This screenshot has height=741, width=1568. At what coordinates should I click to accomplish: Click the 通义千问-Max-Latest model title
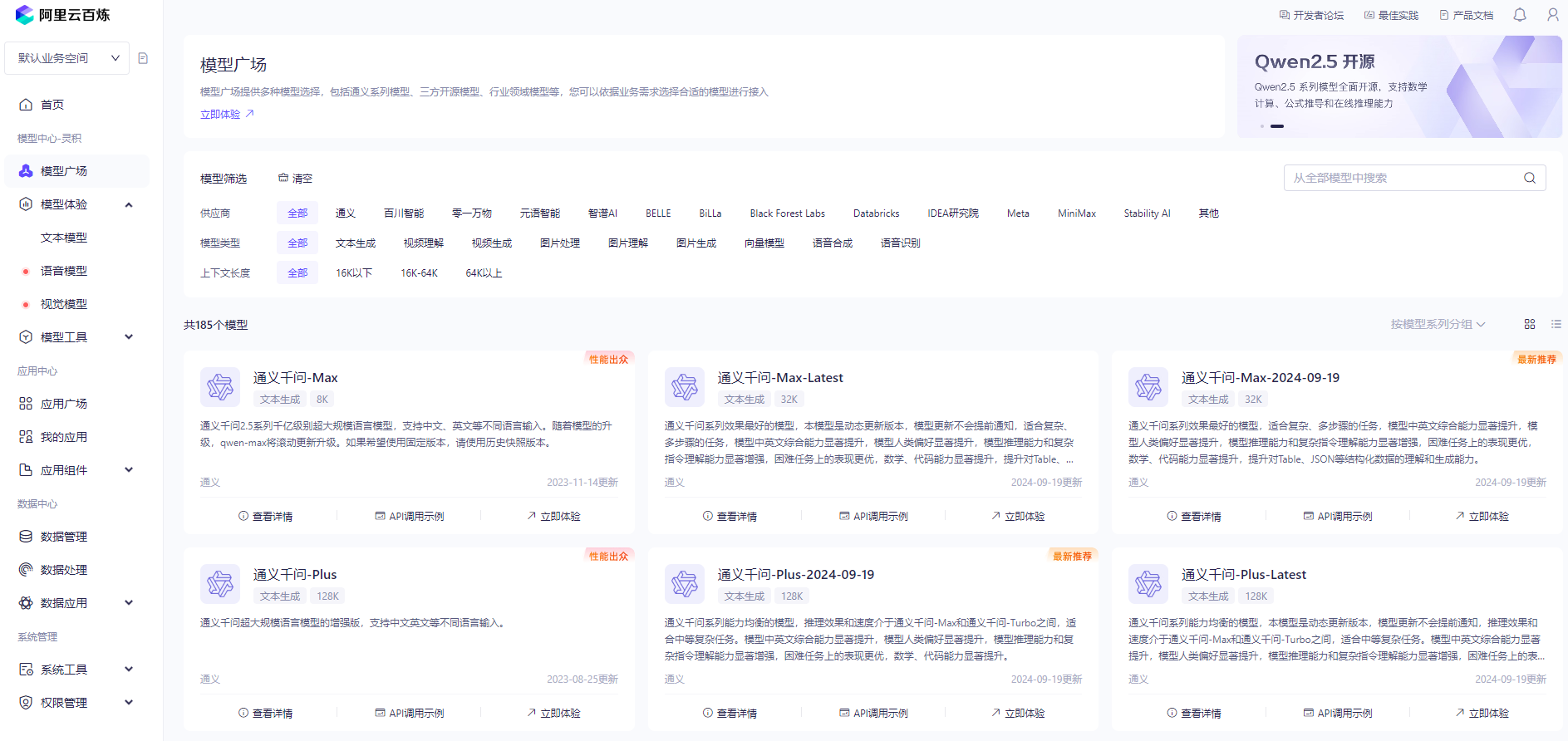pos(780,378)
